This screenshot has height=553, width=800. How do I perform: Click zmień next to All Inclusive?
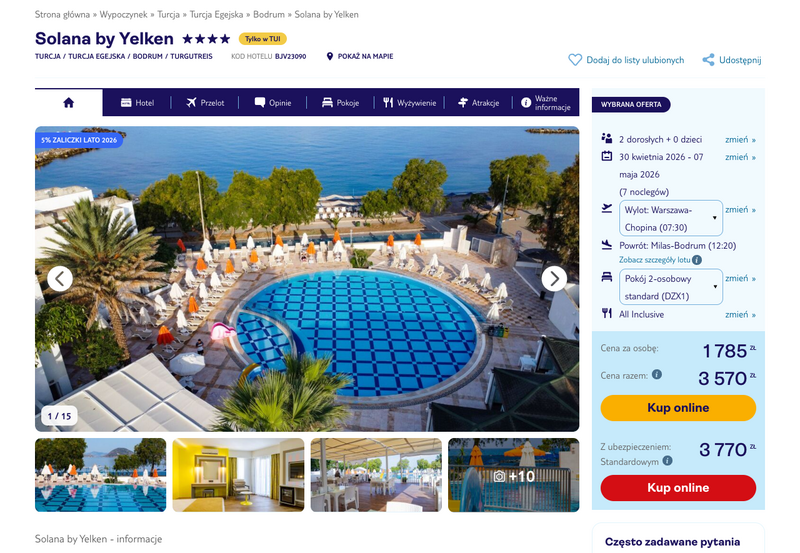tap(740, 314)
